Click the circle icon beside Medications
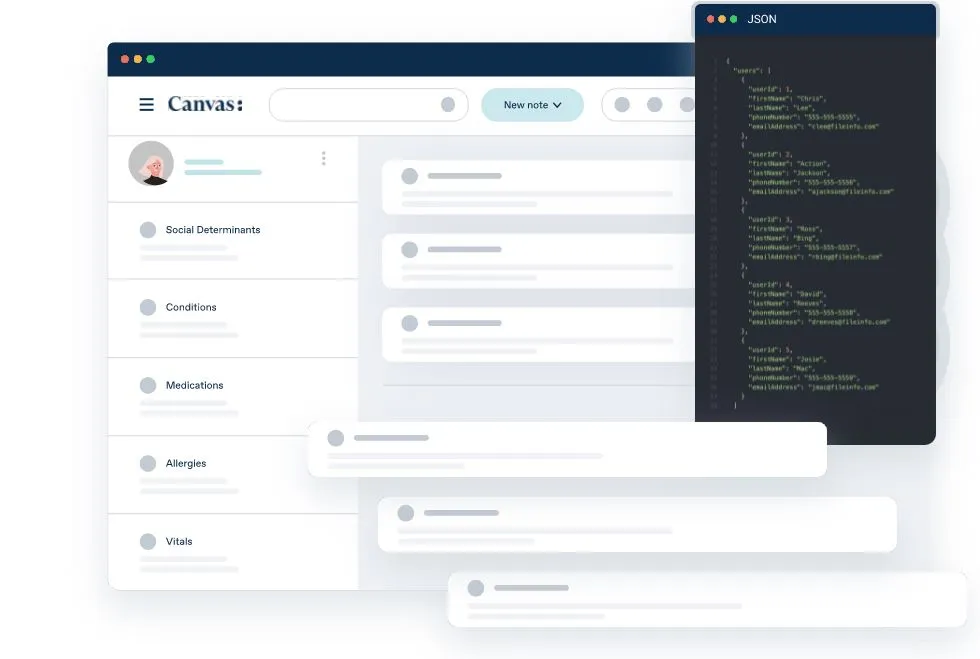980x659 pixels. coord(148,385)
